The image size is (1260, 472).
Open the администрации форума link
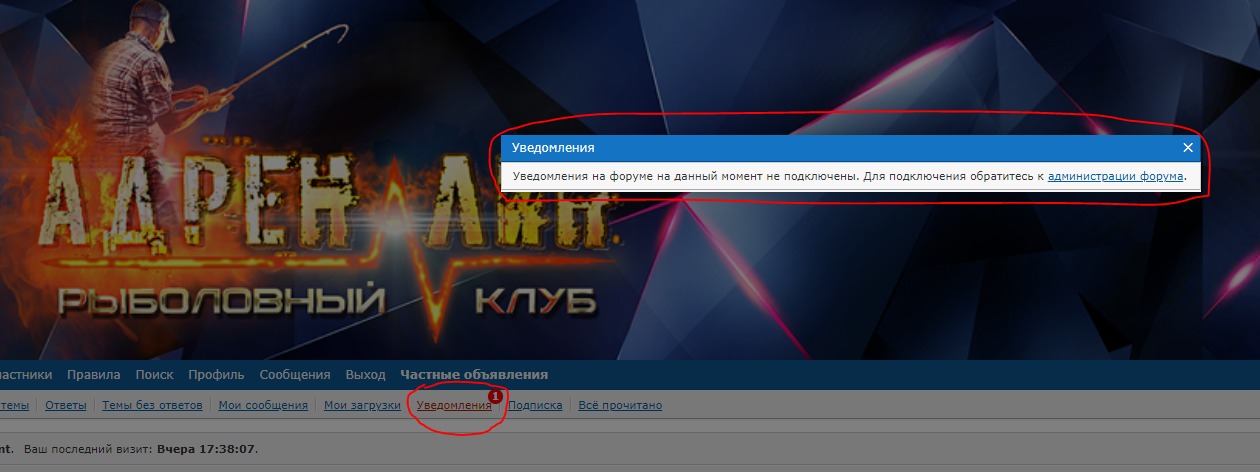[x=1116, y=176]
